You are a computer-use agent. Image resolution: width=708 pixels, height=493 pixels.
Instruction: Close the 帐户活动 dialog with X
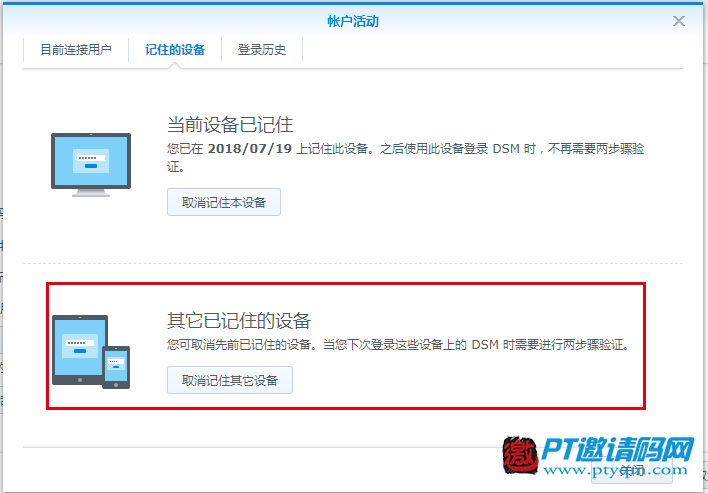(x=679, y=21)
